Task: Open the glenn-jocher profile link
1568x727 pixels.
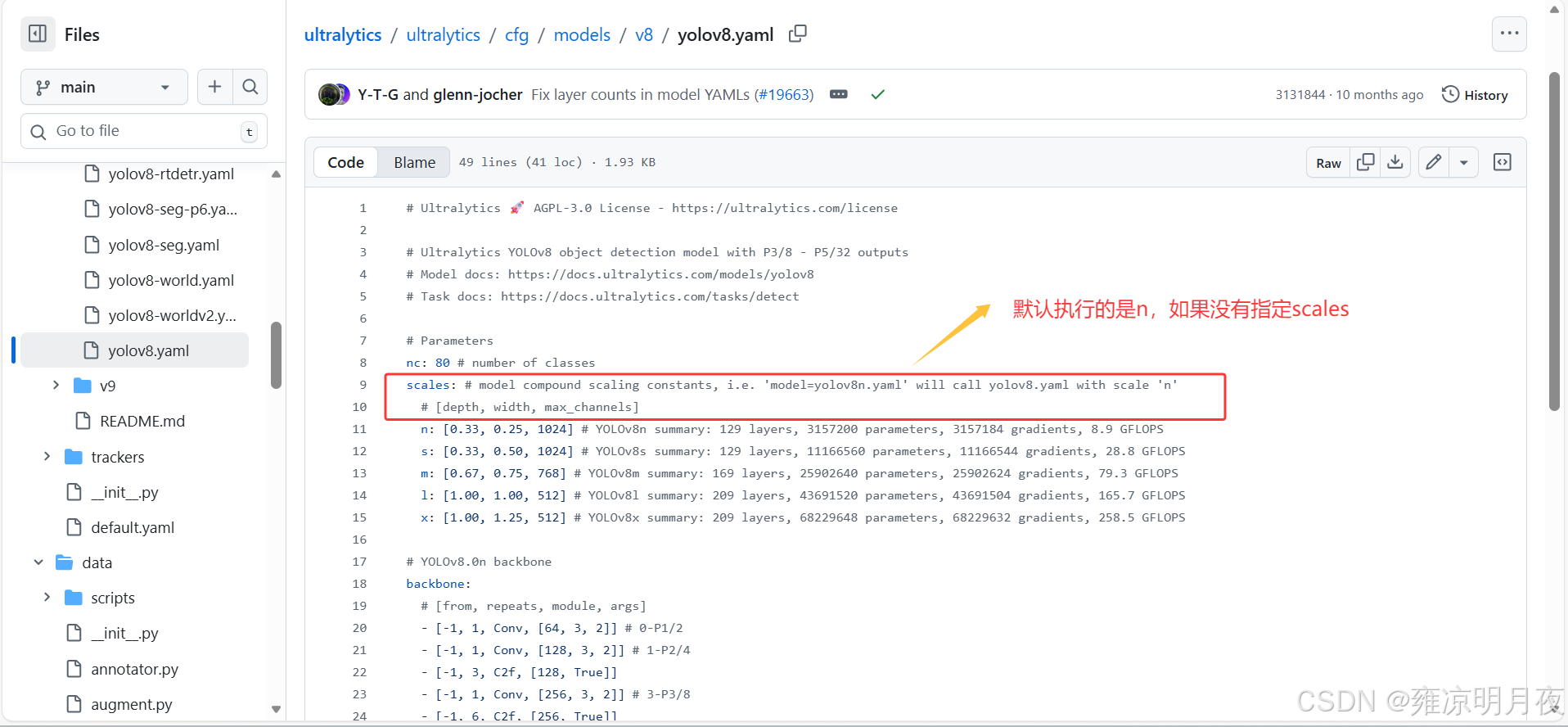Action: point(477,95)
